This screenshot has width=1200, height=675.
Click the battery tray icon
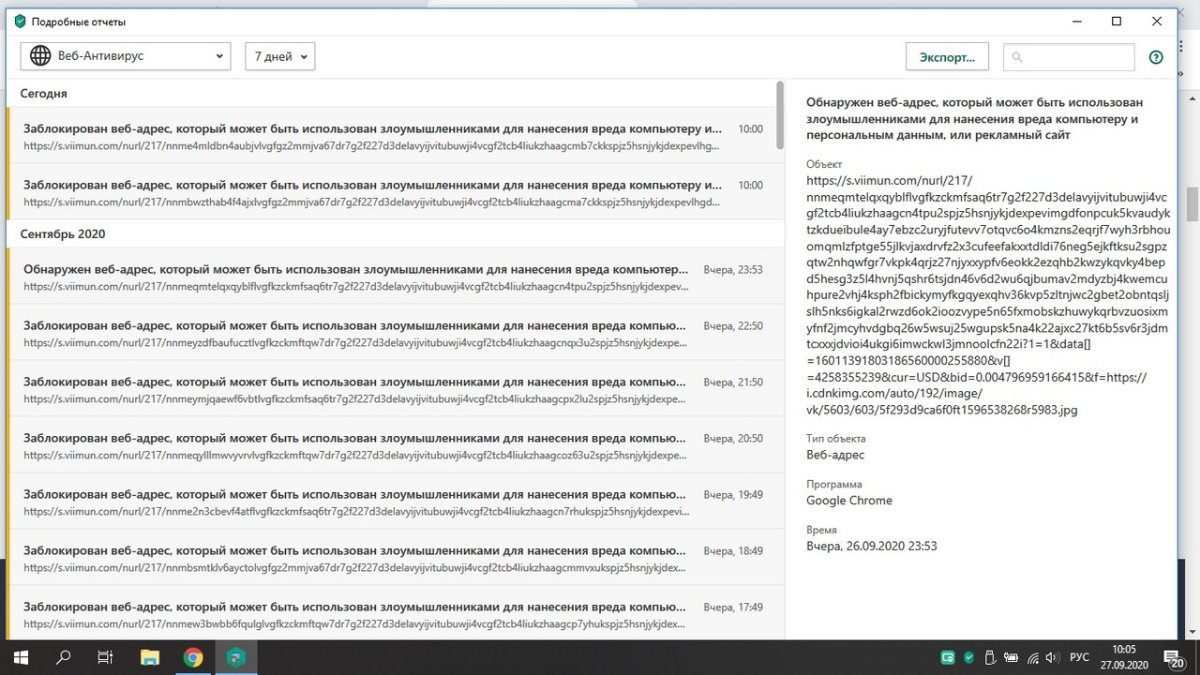click(x=1012, y=658)
